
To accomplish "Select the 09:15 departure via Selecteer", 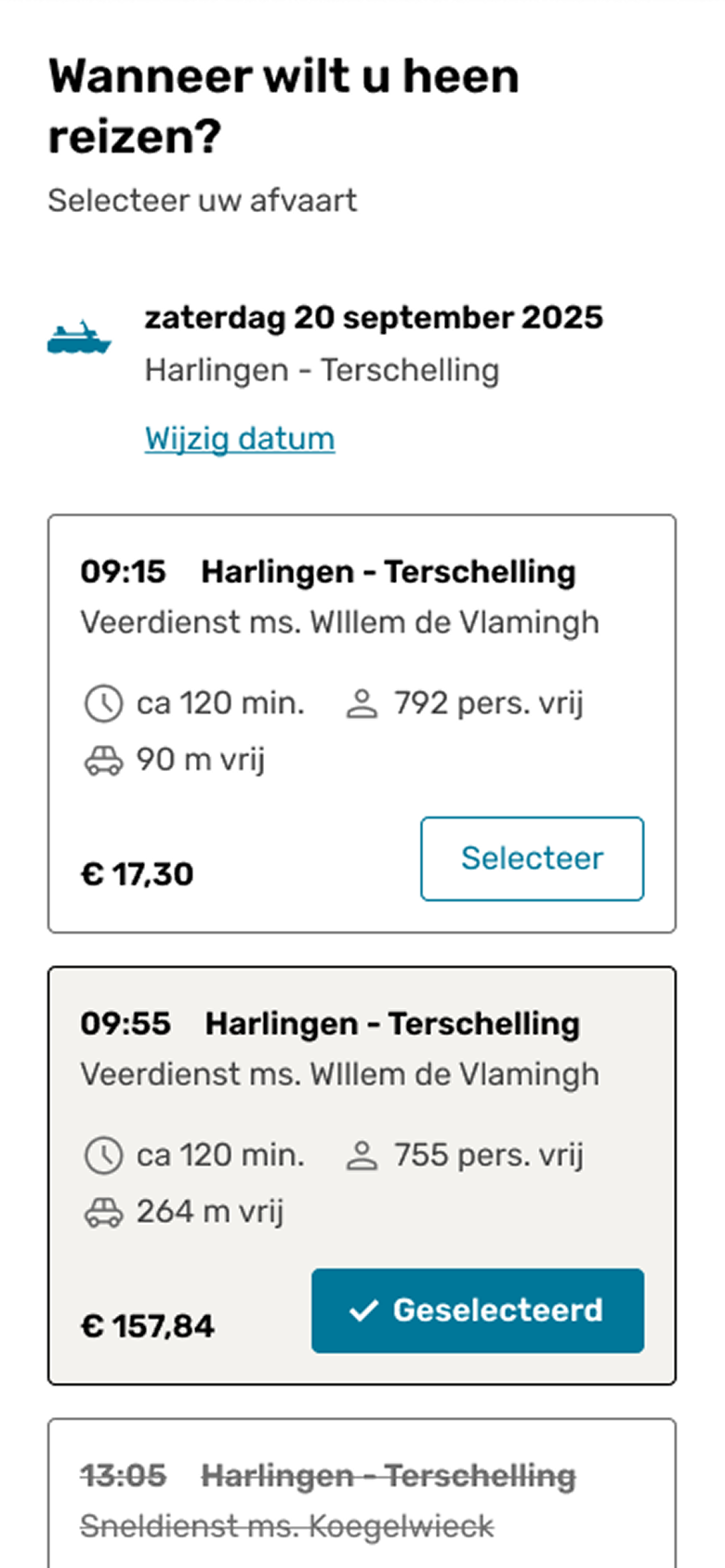I will 532,858.
